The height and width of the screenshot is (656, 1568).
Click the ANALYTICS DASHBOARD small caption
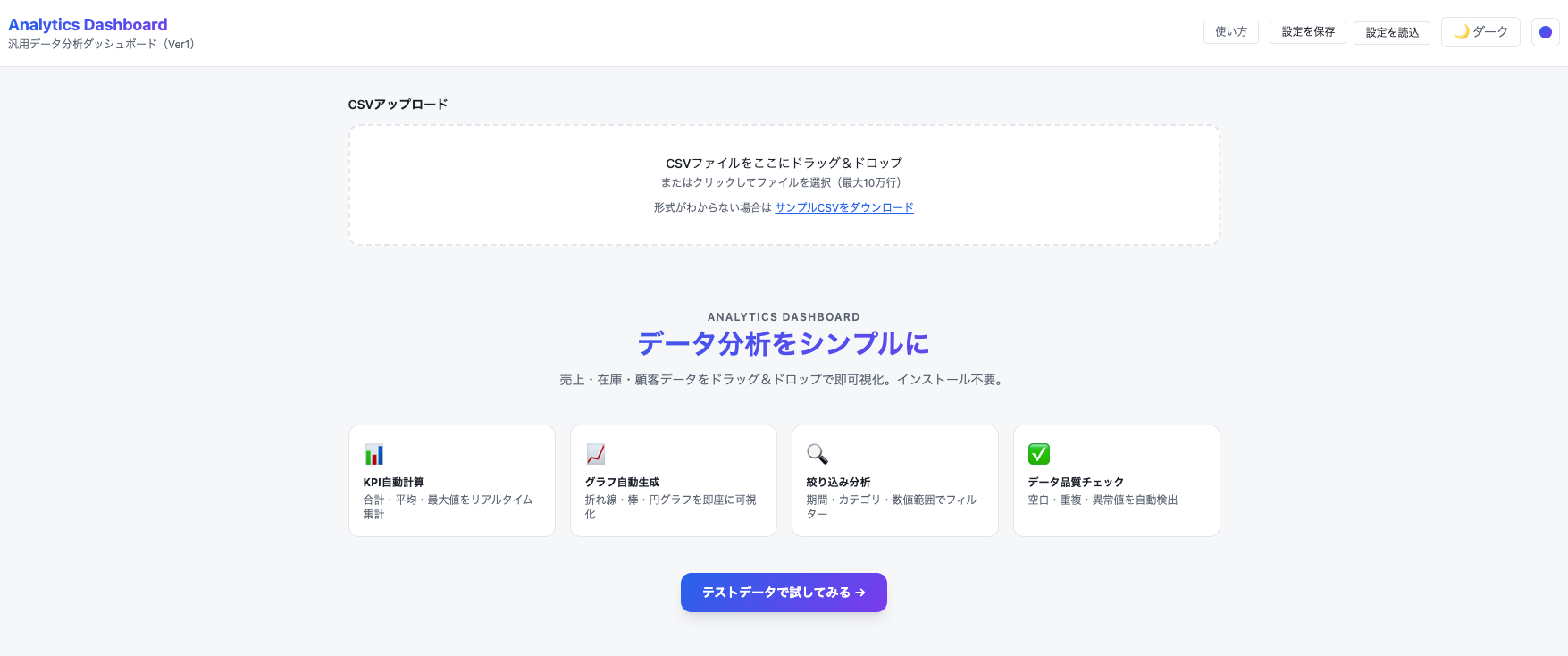tap(784, 317)
